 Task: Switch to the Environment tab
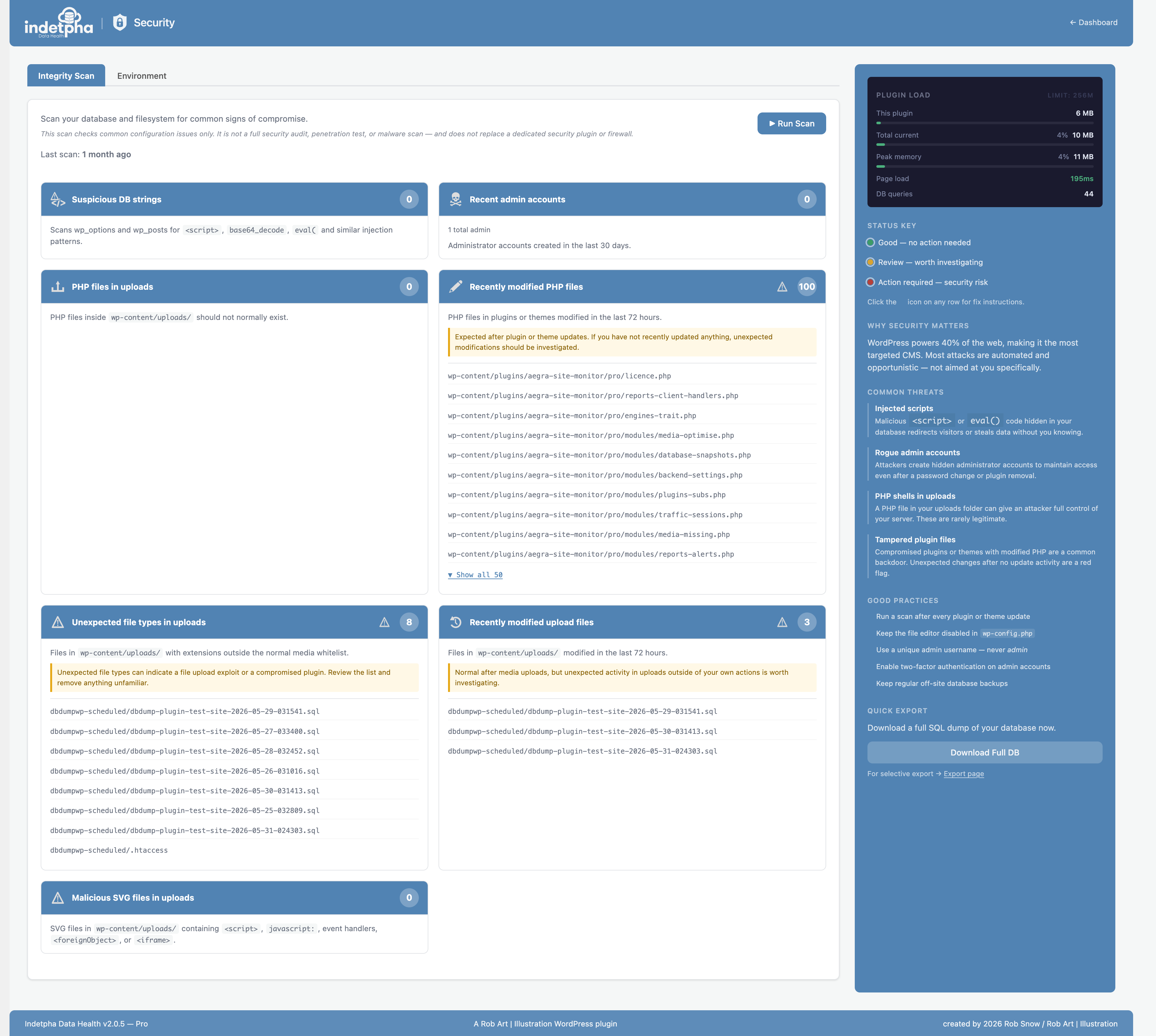pyautogui.click(x=142, y=76)
